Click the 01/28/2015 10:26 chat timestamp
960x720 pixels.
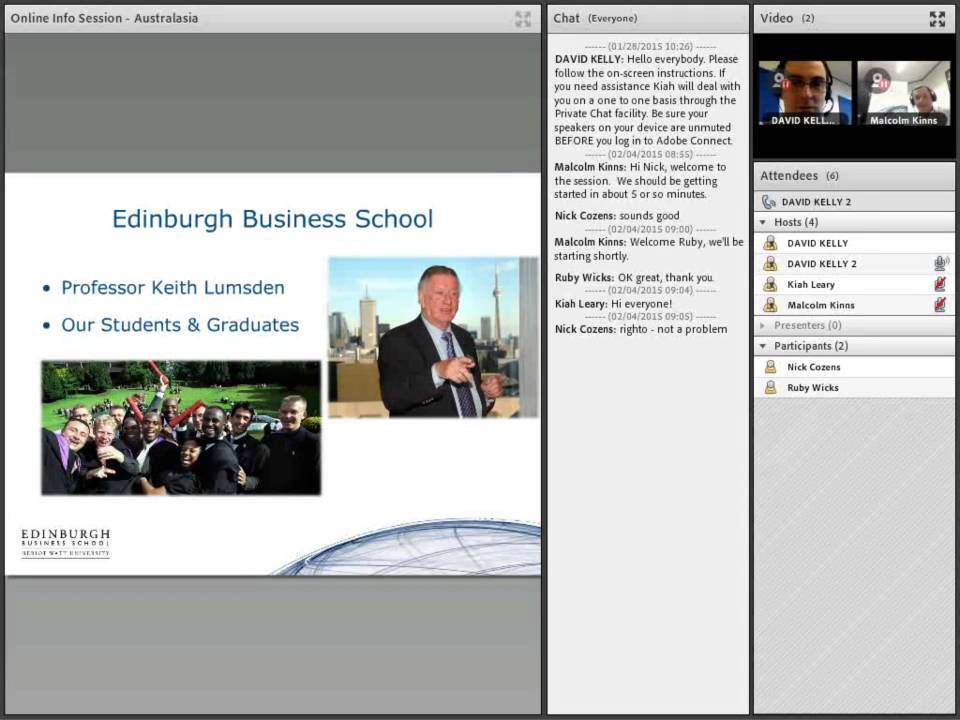tap(650, 47)
